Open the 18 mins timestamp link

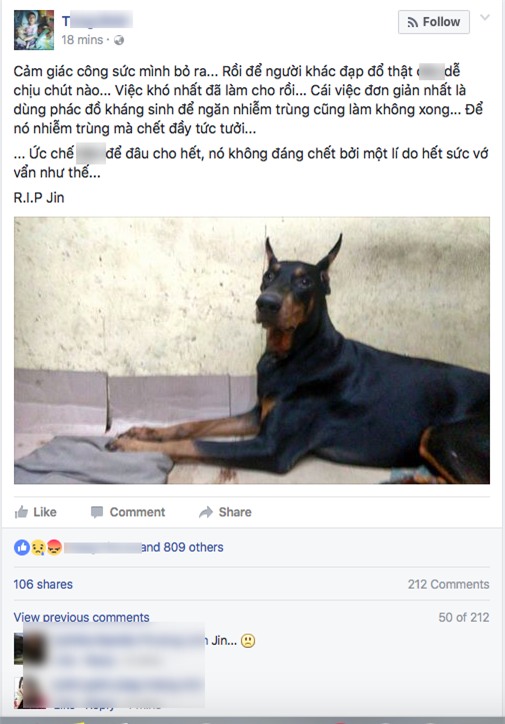click(x=82, y=40)
